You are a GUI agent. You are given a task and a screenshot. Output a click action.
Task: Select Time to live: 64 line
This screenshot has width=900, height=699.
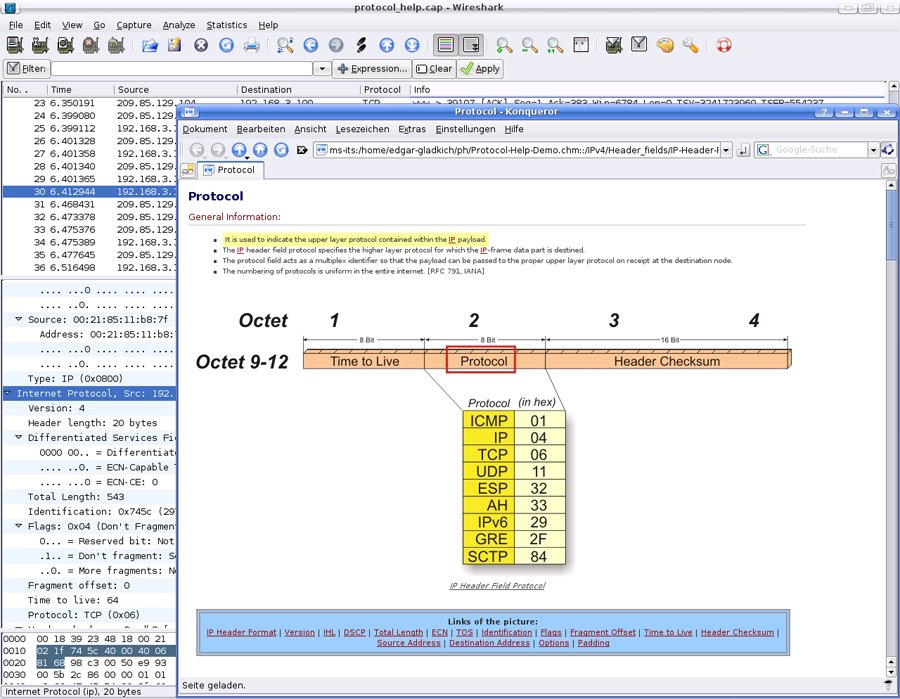[73, 600]
